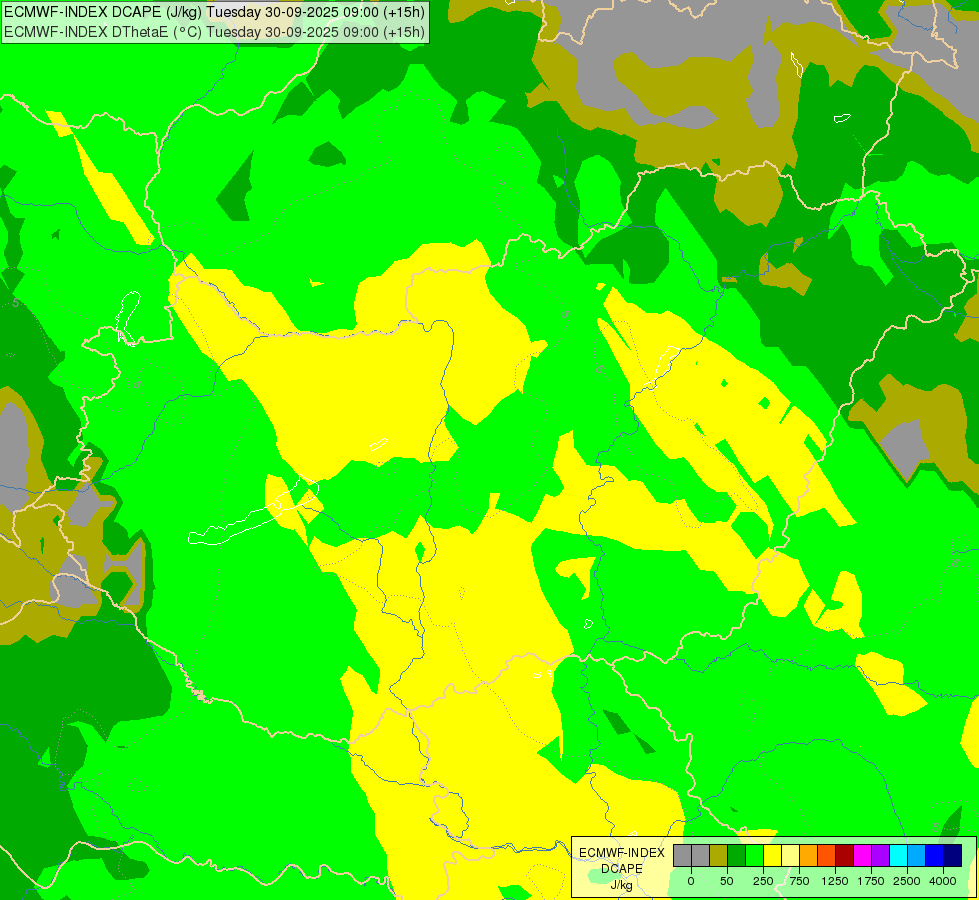979x900 pixels.
Task: Click the 'ECMWF-INDEX DCAPE (J/kg)' title line
Action: tap(214, 12)
